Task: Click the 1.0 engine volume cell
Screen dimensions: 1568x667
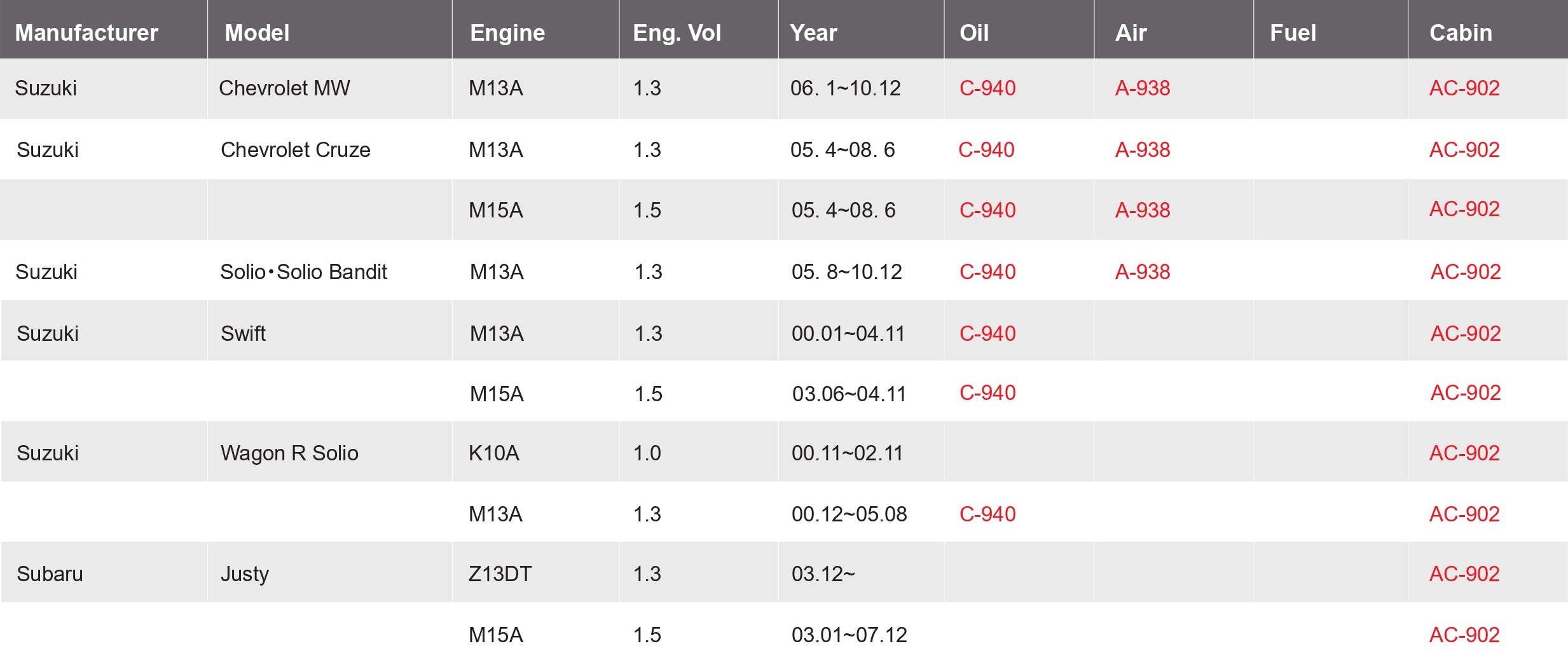Action: [647, 453]
